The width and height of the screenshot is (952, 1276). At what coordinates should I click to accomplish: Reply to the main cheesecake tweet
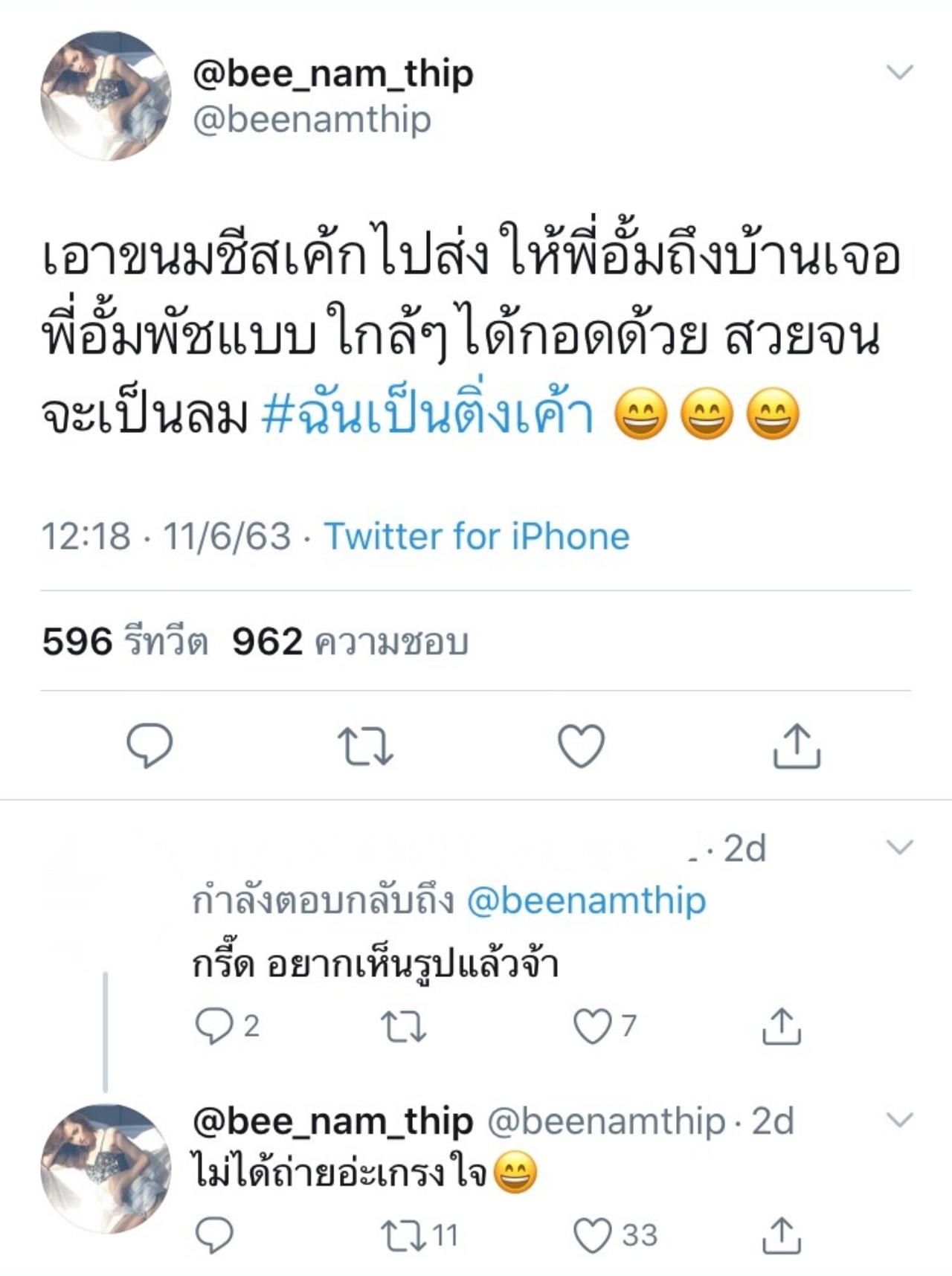149,746
